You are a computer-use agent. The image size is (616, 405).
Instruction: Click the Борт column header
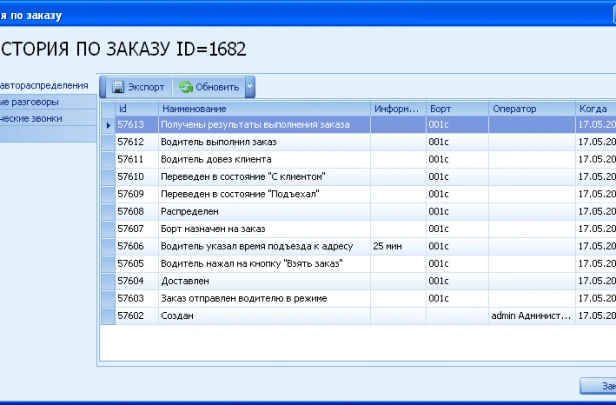pyautogui.click(x=455, y=108)
